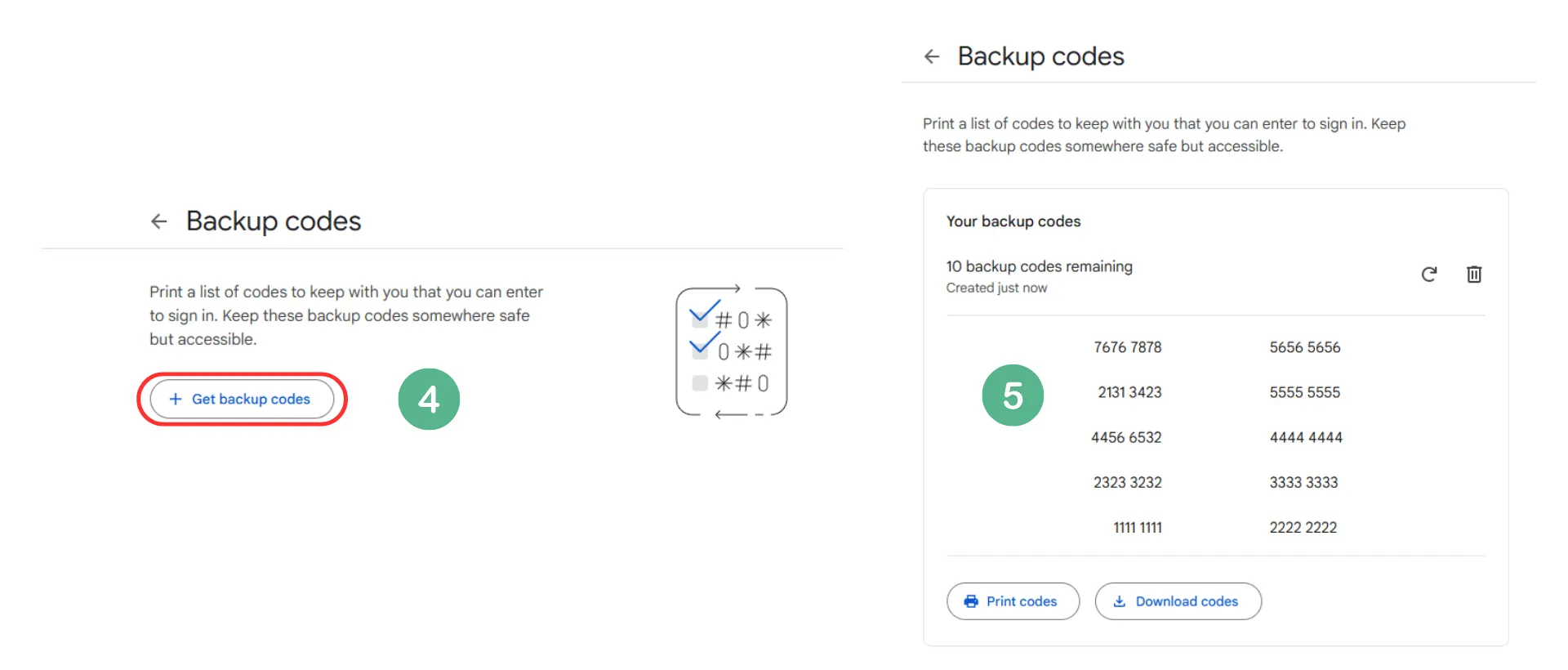Click the Print codes button
The image size is (1568, 670).
pyautogui.click(x=1013, y=601)
